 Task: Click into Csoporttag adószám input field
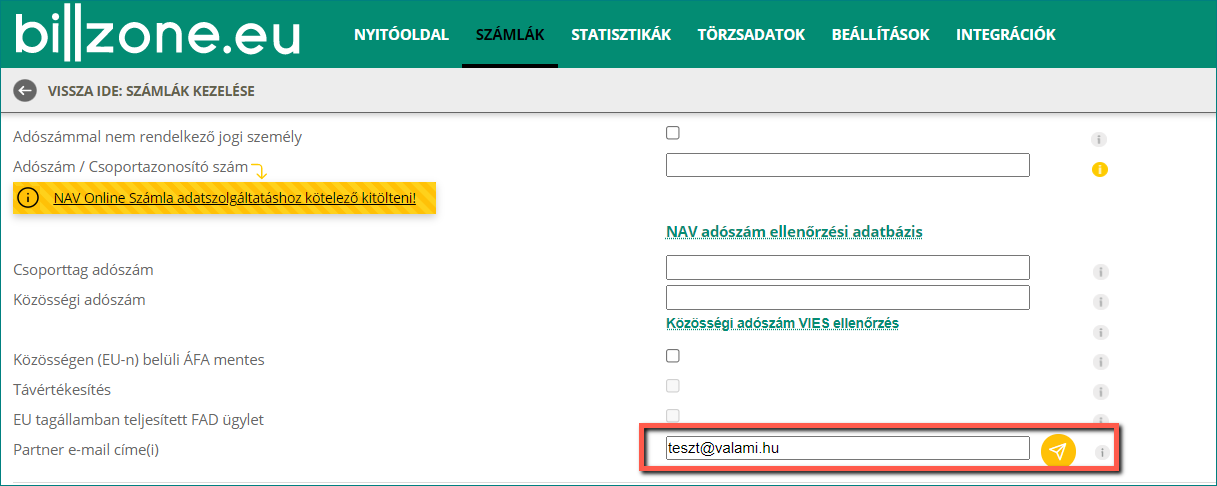pos(848,267)
